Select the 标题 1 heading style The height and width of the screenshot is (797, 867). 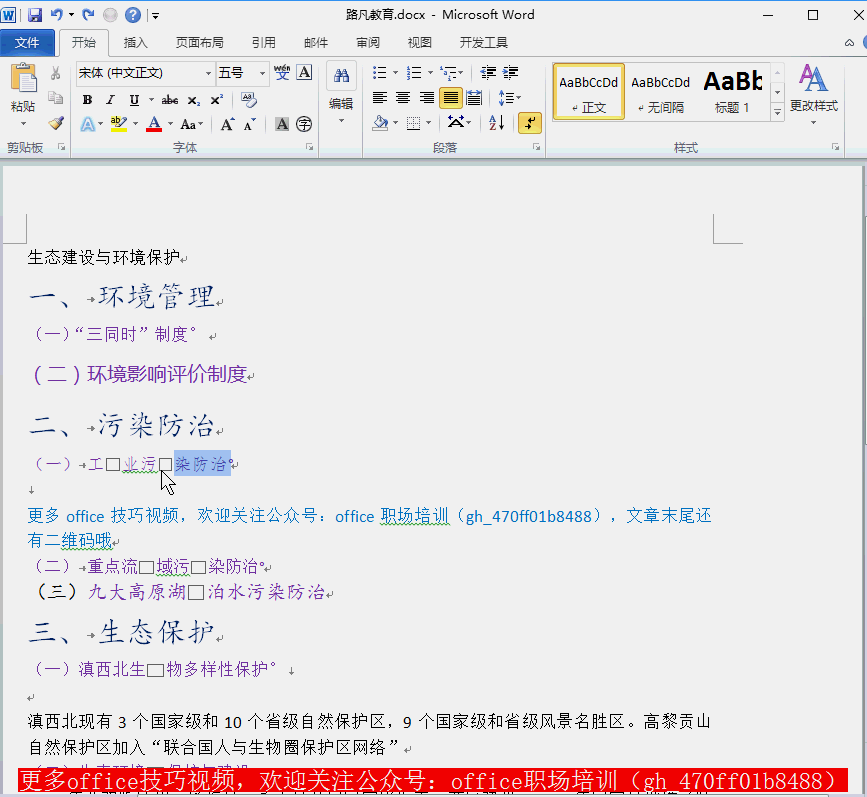pos(733,92)
